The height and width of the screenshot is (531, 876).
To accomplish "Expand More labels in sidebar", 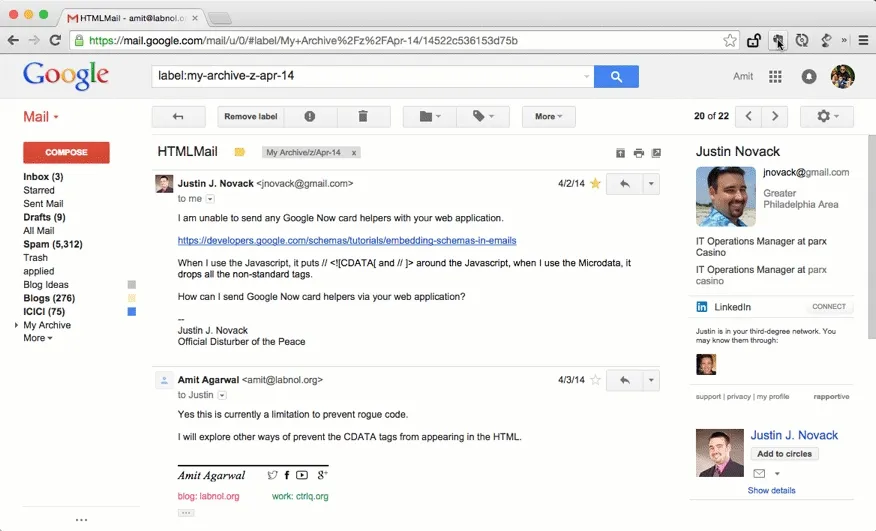I will (37, 338).
